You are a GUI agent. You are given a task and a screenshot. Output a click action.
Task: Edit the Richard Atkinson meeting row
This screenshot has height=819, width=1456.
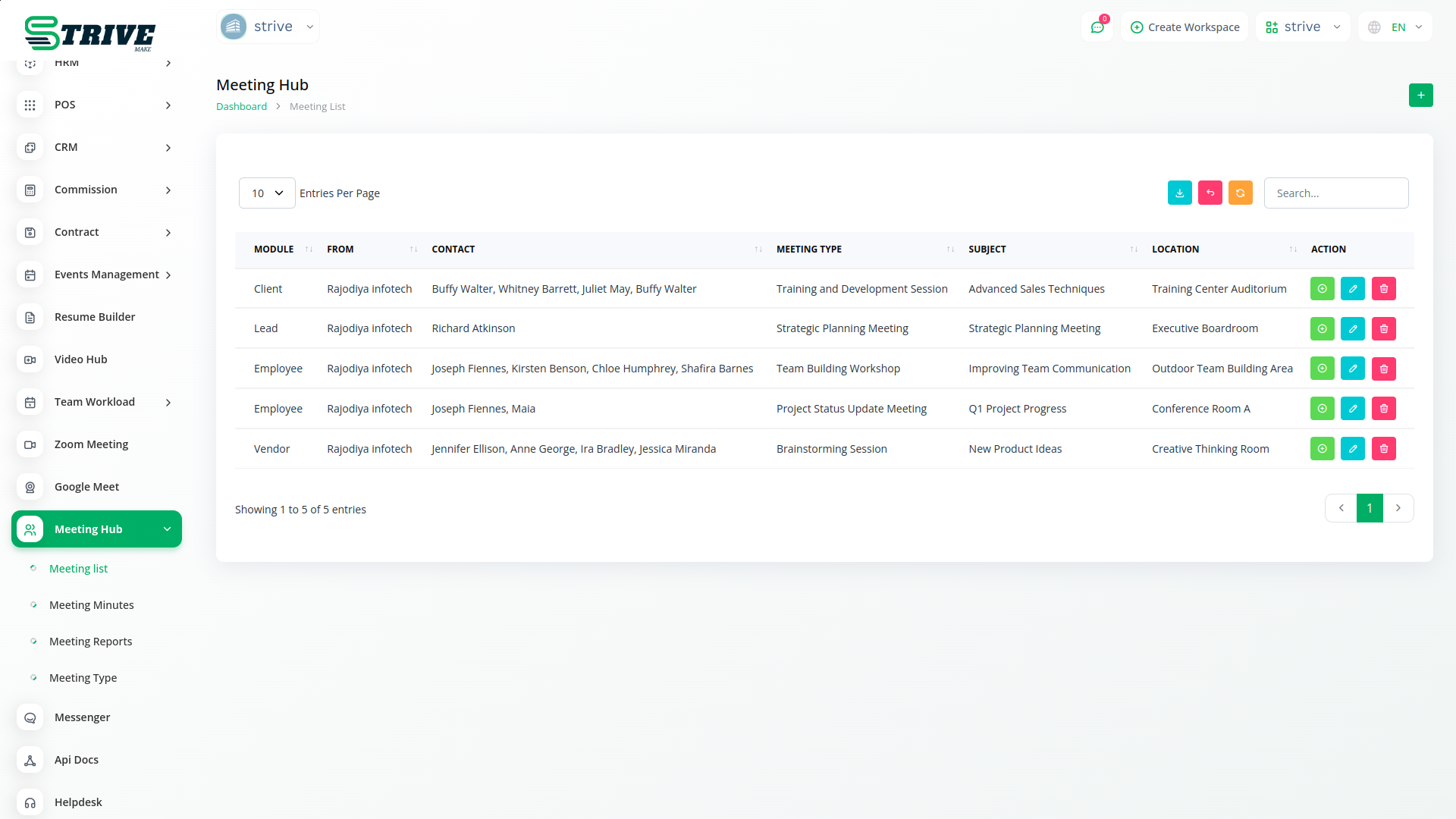click(x=1352, y=329)
